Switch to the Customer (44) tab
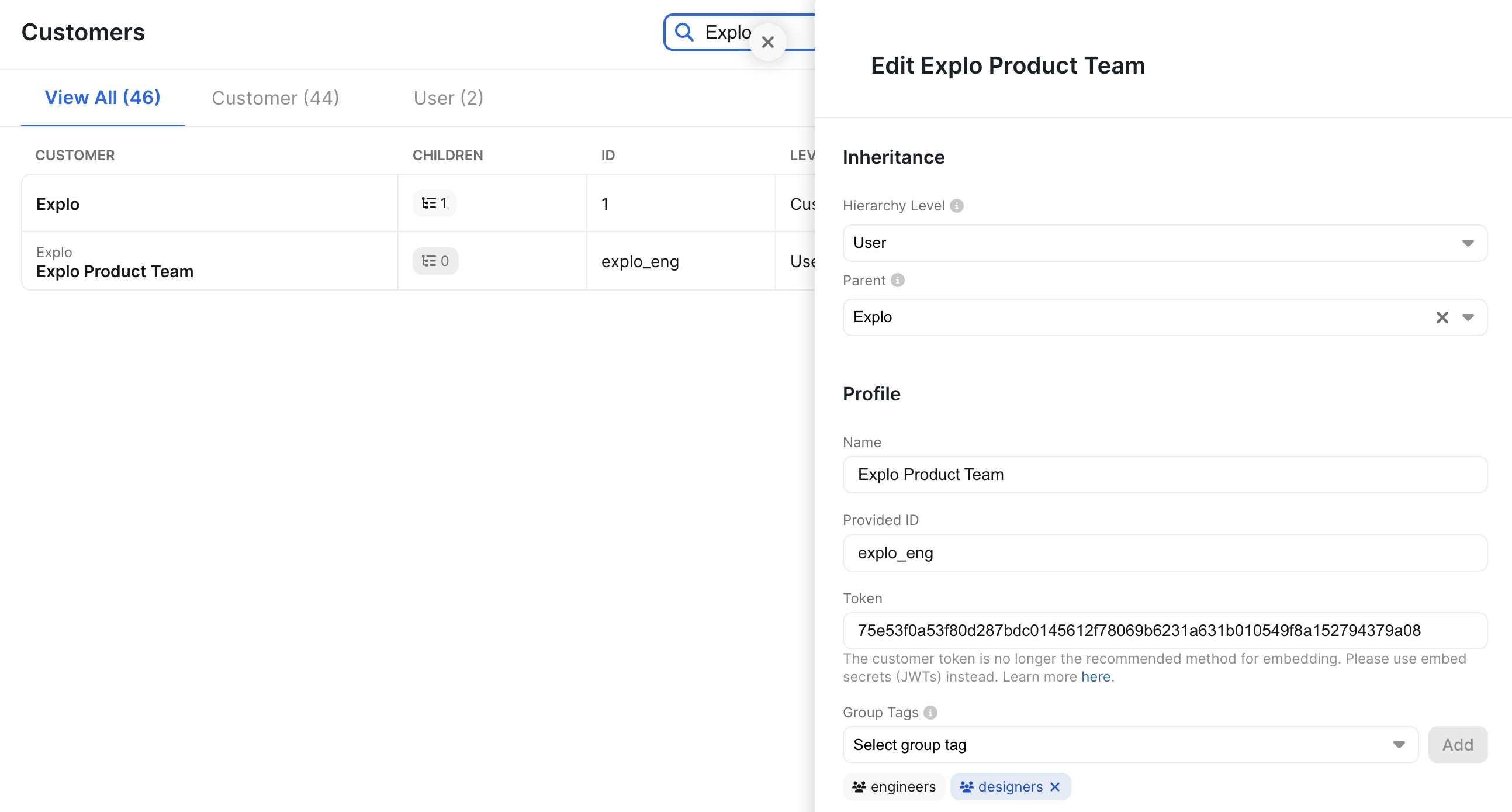This screenshot has width=1512, height=812. 275,98
